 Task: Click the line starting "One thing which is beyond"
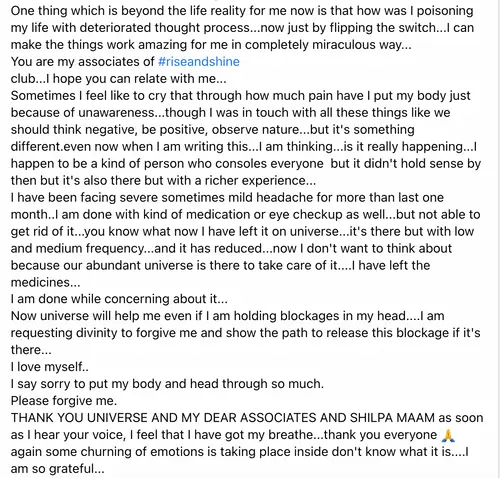(x=242, y=11)
